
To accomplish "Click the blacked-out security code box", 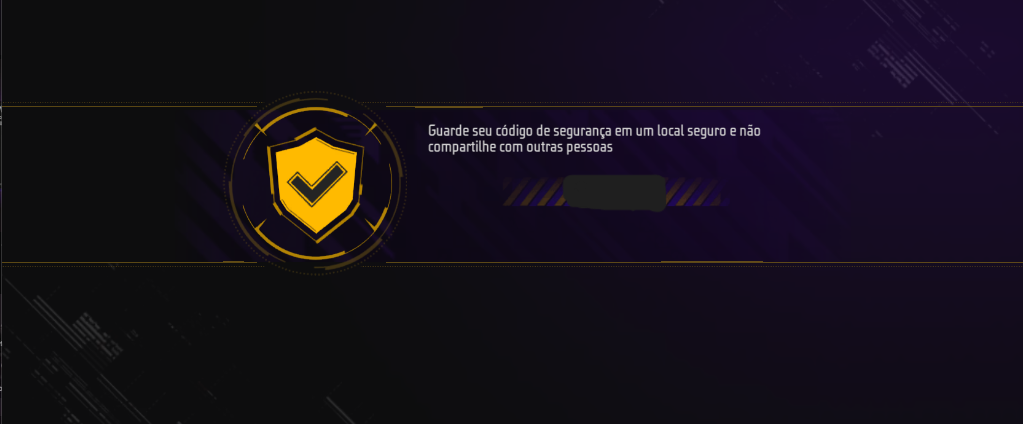I will 614,193.
